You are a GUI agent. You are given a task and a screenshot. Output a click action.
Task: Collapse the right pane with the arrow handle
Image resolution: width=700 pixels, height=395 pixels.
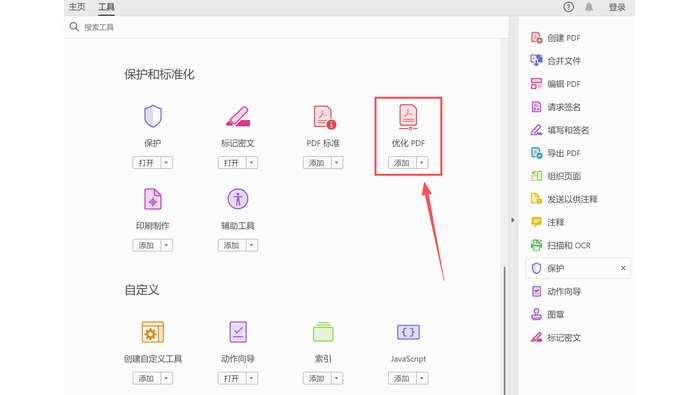(512, 220)
